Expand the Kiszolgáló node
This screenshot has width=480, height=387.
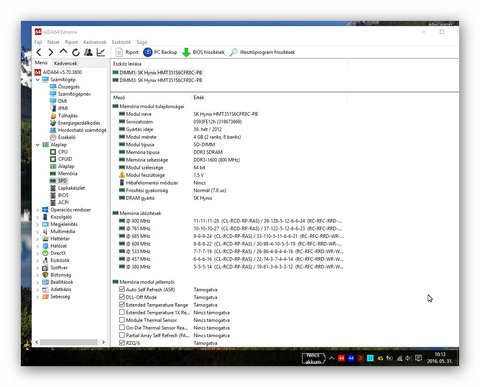(38, 217)
